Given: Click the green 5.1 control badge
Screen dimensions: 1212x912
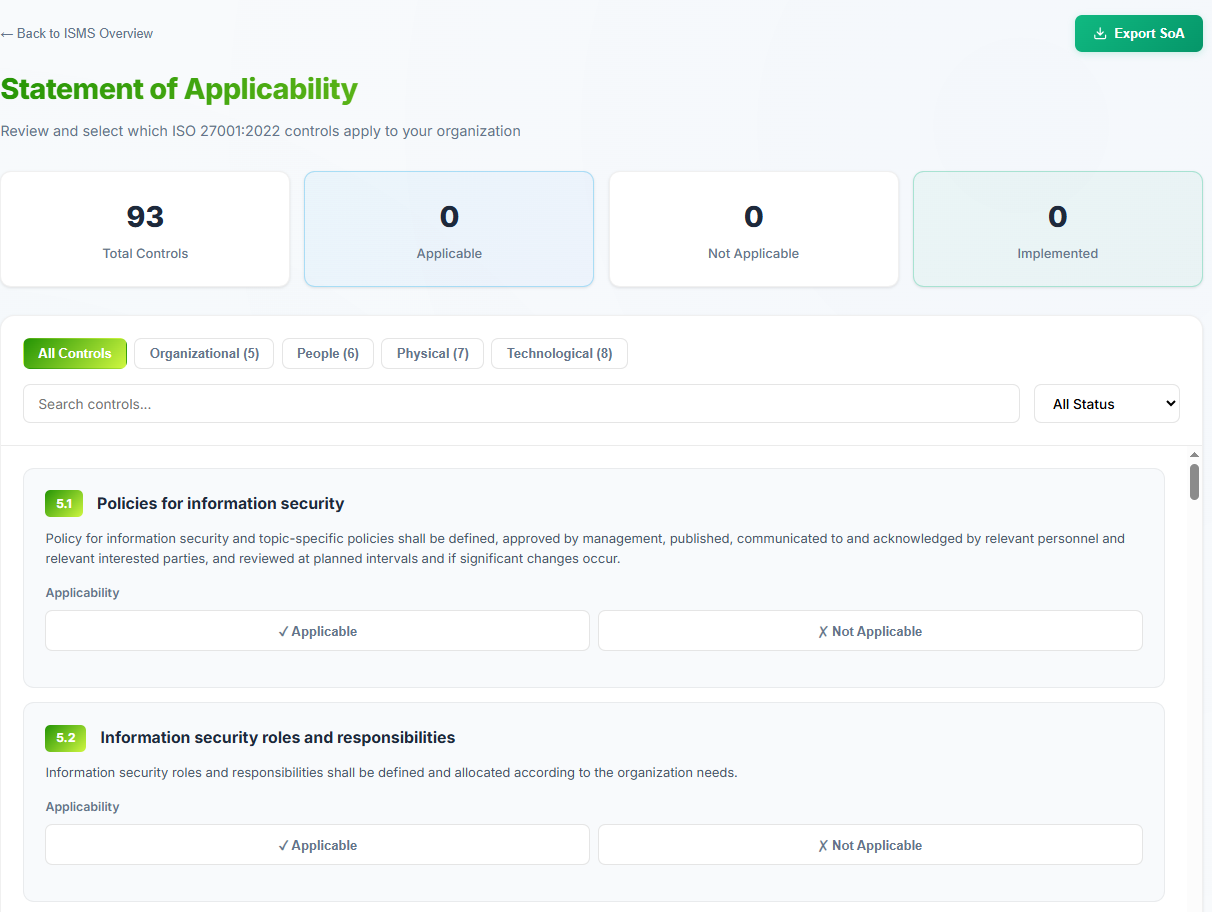Looking at the screenshot, I should tap(64, 503).
